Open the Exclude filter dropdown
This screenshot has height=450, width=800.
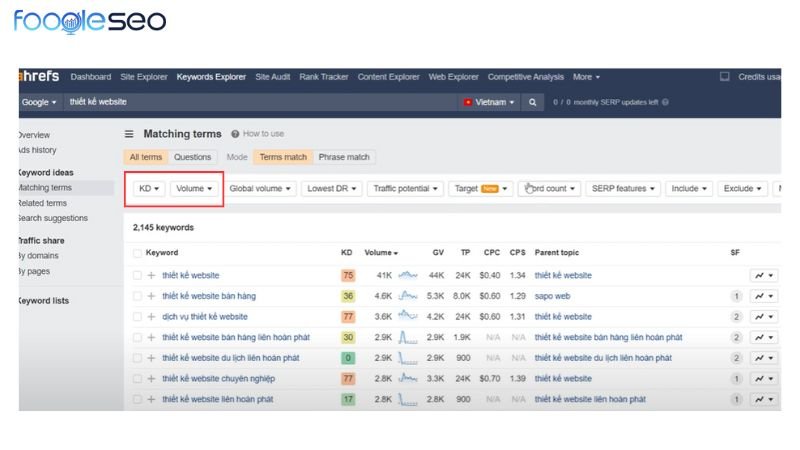pos(742,189)
